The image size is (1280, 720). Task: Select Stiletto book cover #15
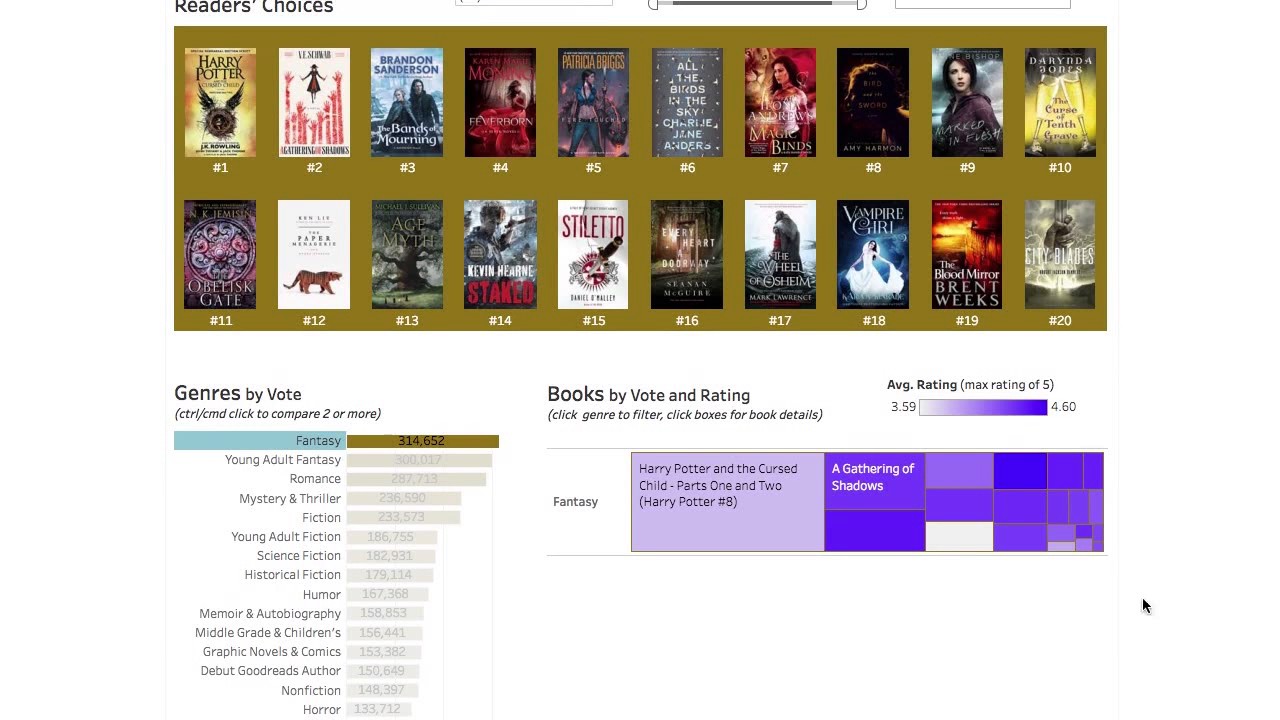coord(594,255)
